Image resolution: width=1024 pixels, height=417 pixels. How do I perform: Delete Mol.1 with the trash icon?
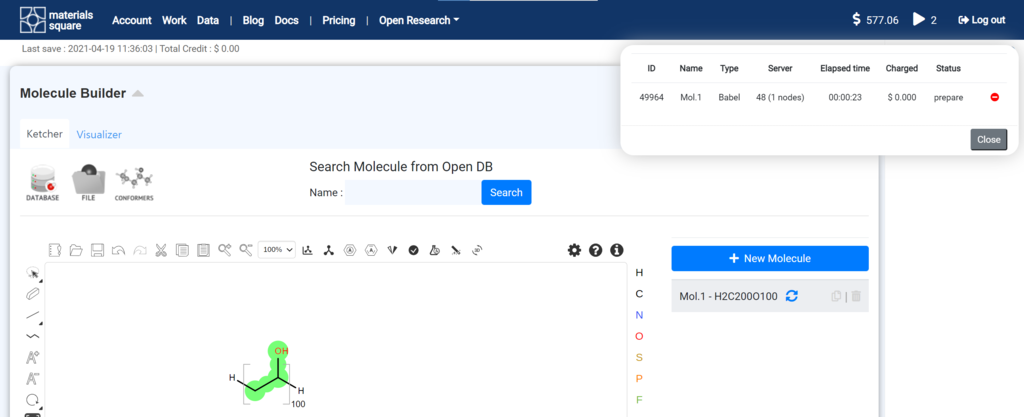tap(856, 296)
